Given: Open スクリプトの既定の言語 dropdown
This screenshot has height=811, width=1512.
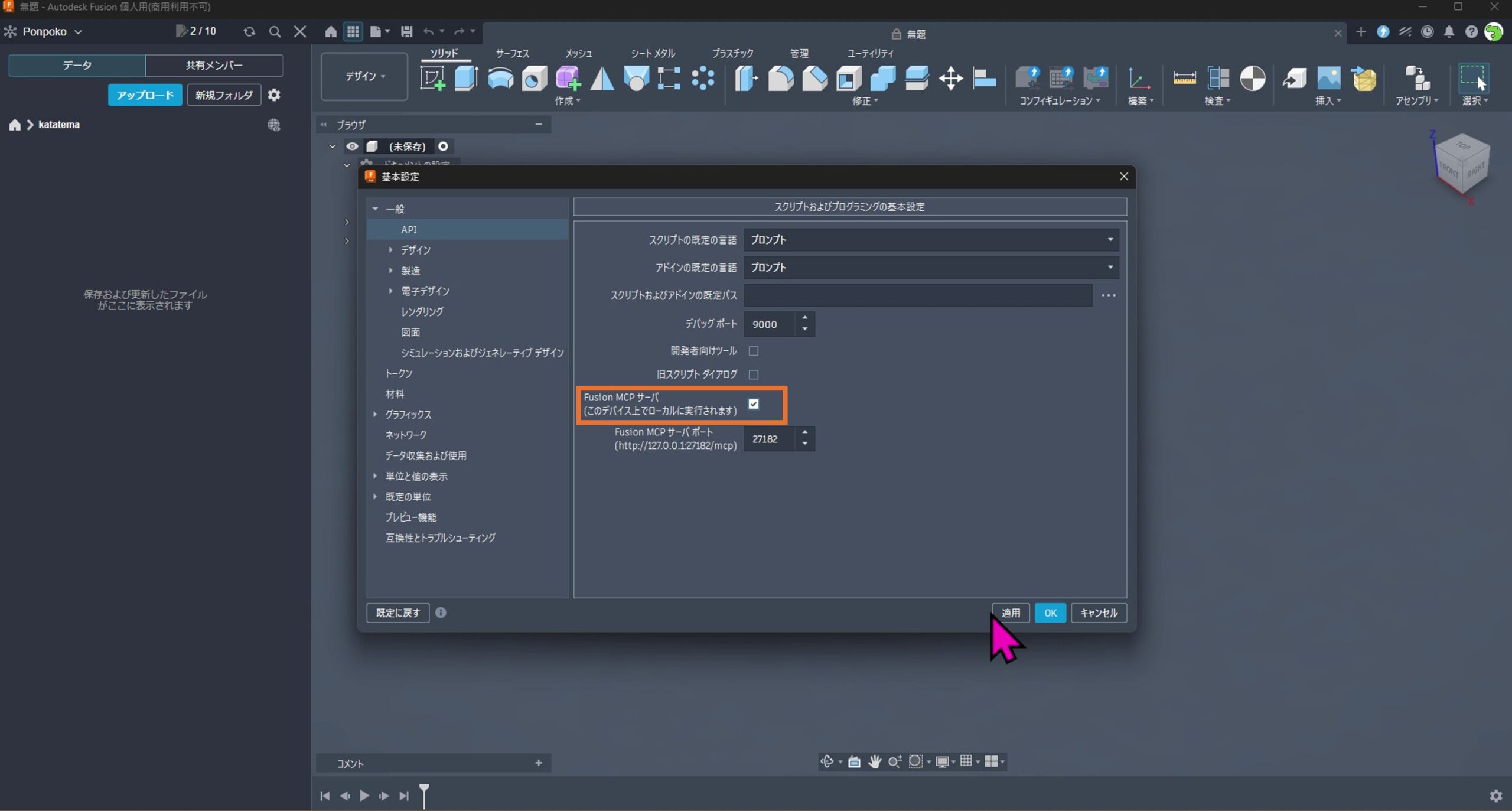Looking at the screenshot, I should tap(931, 240).
